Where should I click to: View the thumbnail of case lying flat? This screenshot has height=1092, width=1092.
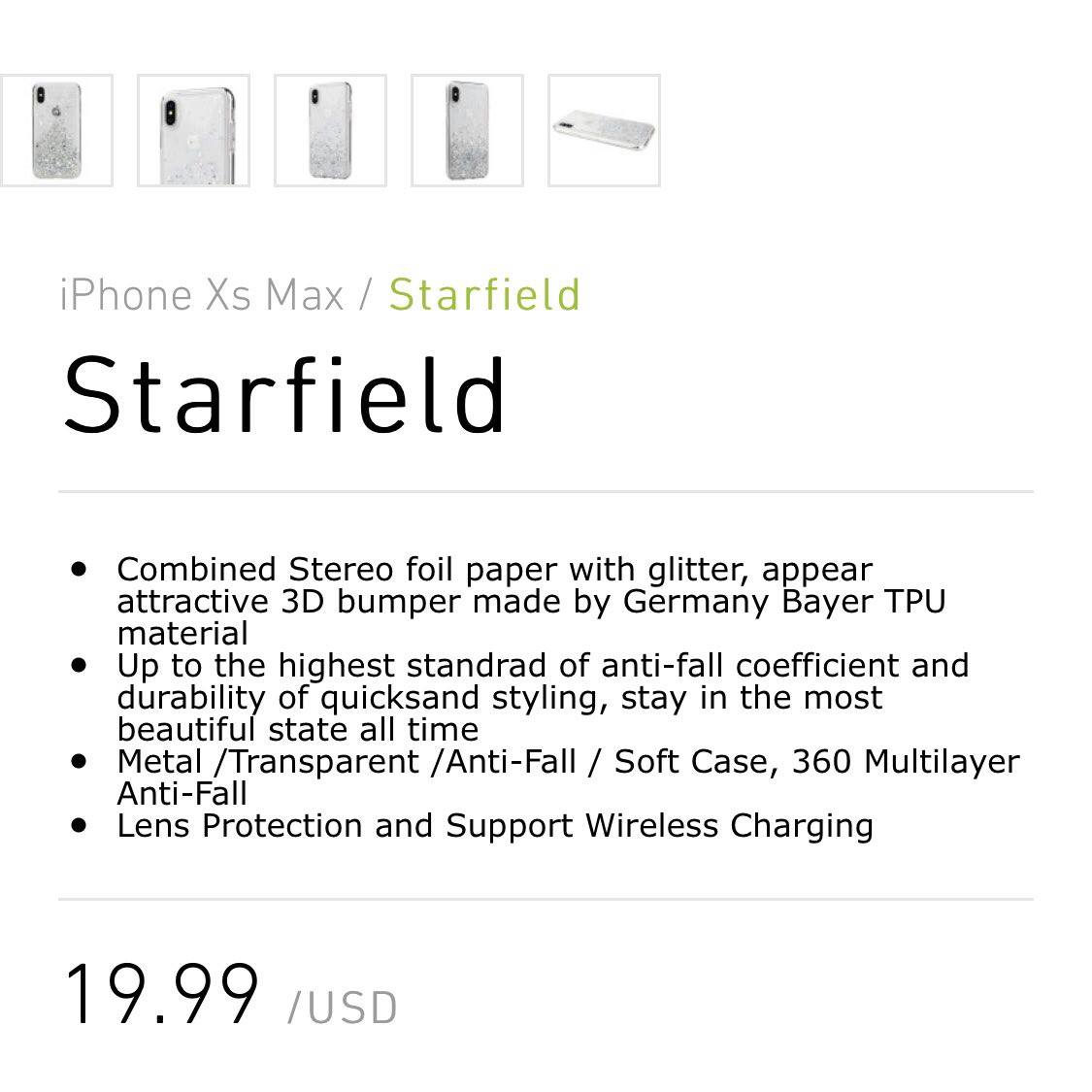coord(604,130)
